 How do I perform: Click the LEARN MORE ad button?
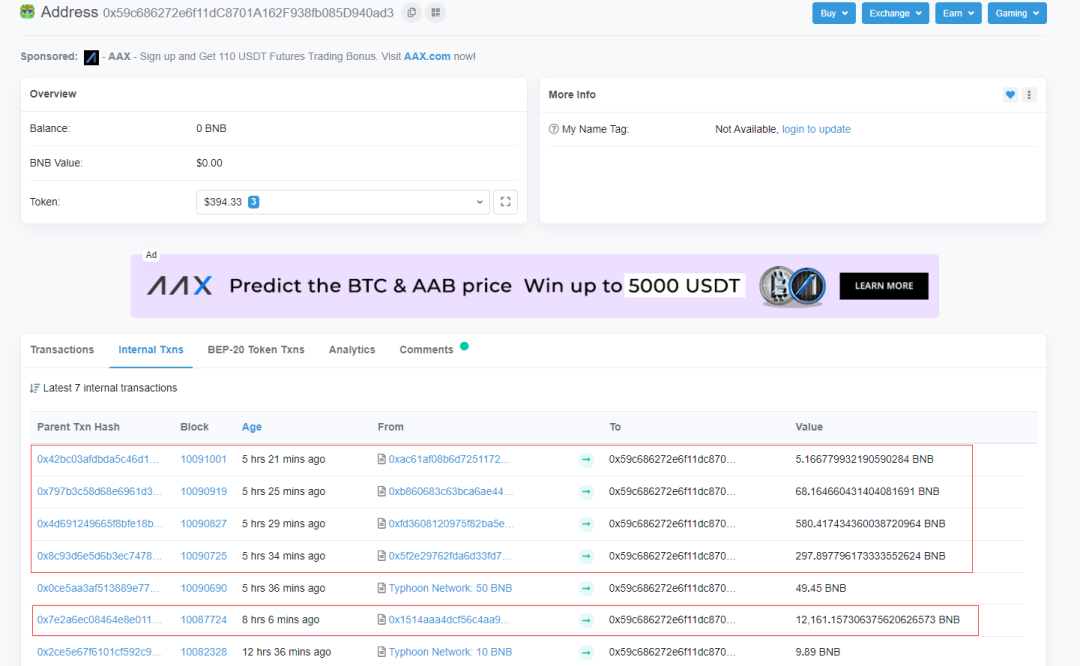coord(884,286)
